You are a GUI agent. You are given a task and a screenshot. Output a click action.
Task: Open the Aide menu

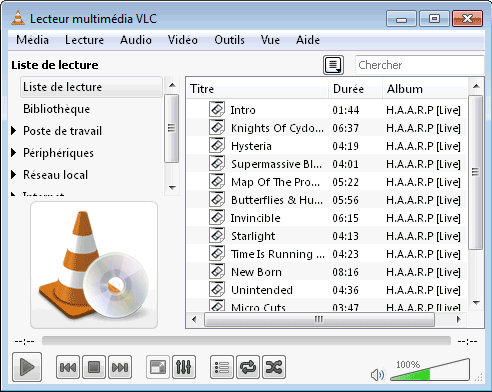(308, 40)
